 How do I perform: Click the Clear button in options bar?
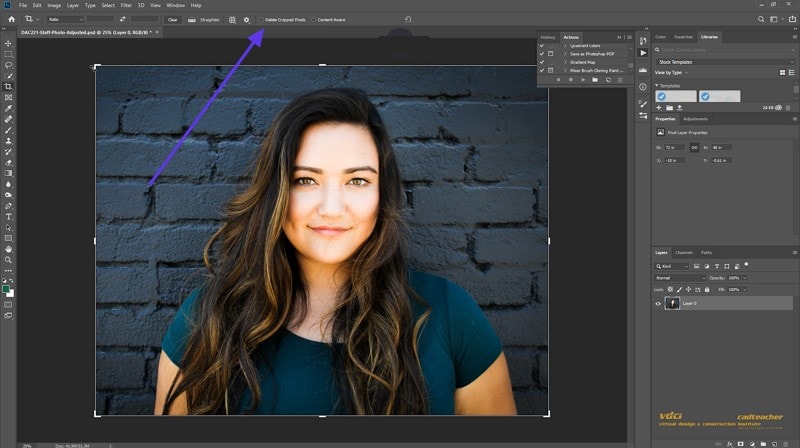point(172,19)
